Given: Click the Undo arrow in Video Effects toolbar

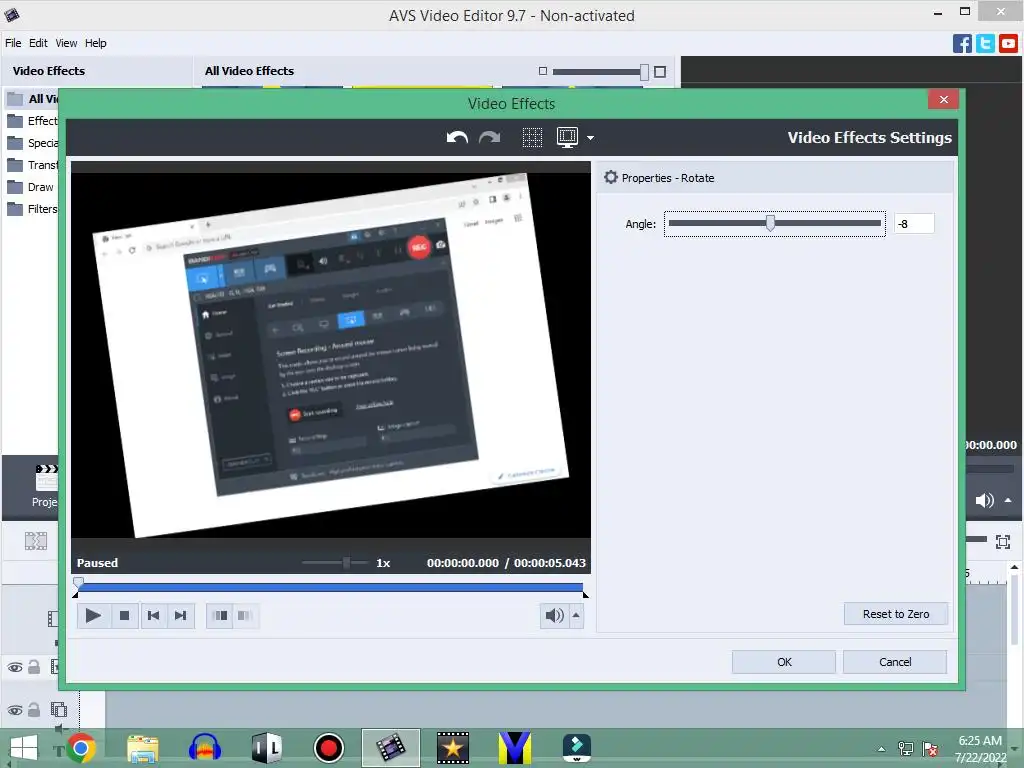Looking at the screenshot, I should (x=457, y=138).
